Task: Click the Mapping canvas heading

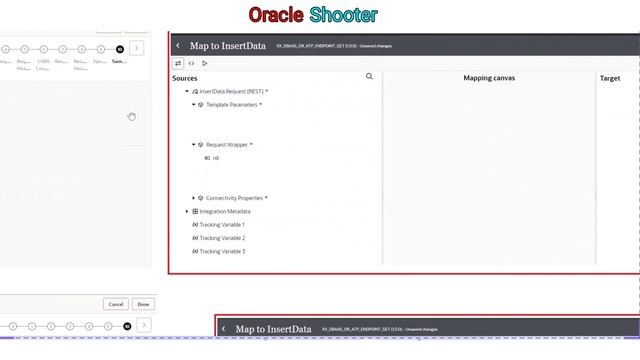Action: 489,78
